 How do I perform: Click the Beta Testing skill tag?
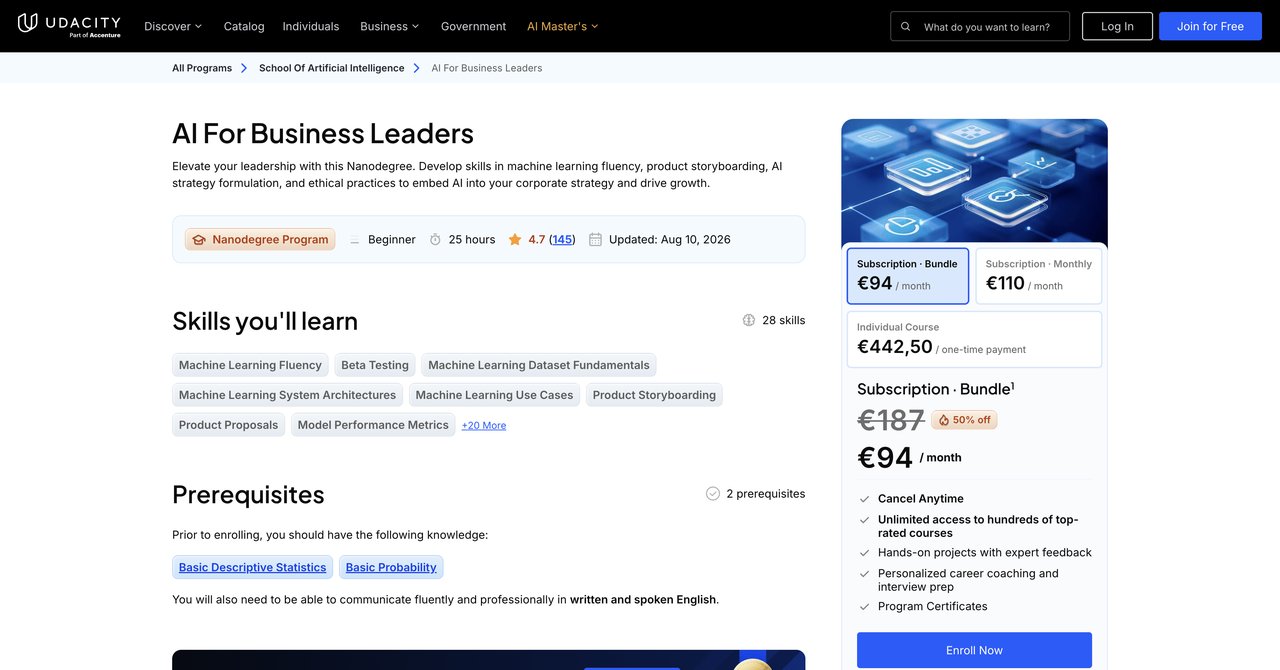pos(375,365)
